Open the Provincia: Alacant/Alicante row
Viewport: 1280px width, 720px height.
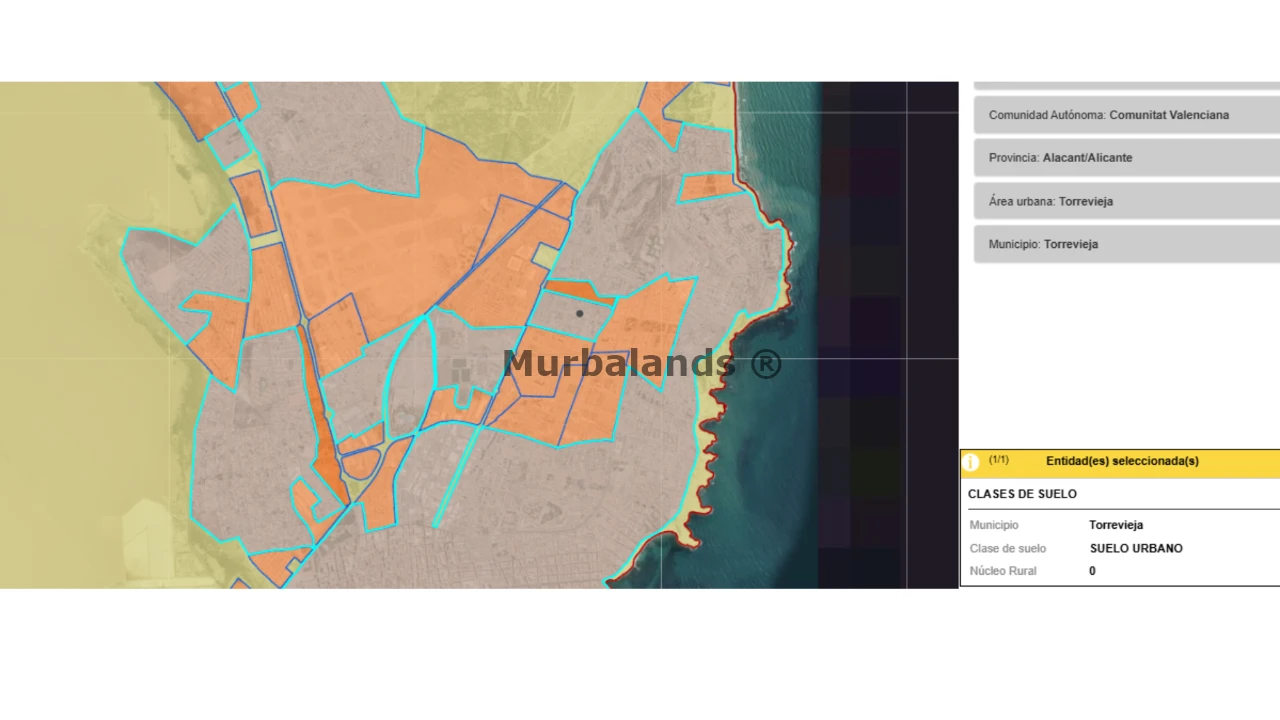pos(1126,158)
